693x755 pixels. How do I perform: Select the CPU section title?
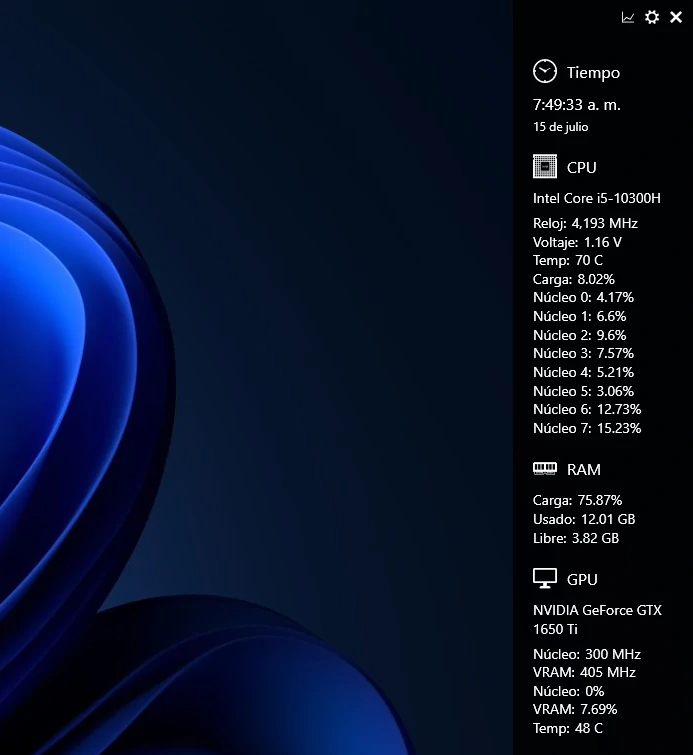click(582, 168)
